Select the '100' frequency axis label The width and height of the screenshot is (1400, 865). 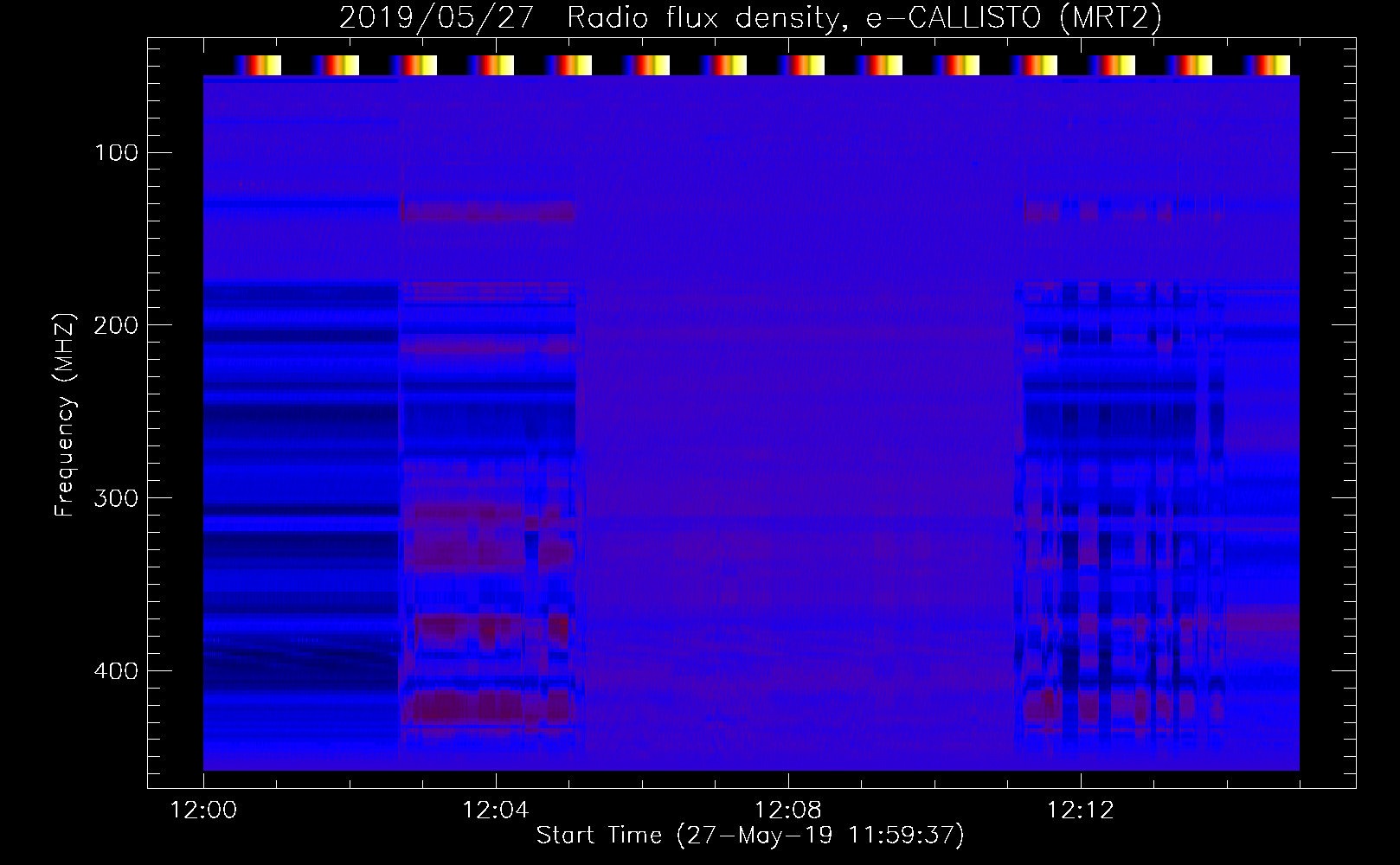[116, 153]
